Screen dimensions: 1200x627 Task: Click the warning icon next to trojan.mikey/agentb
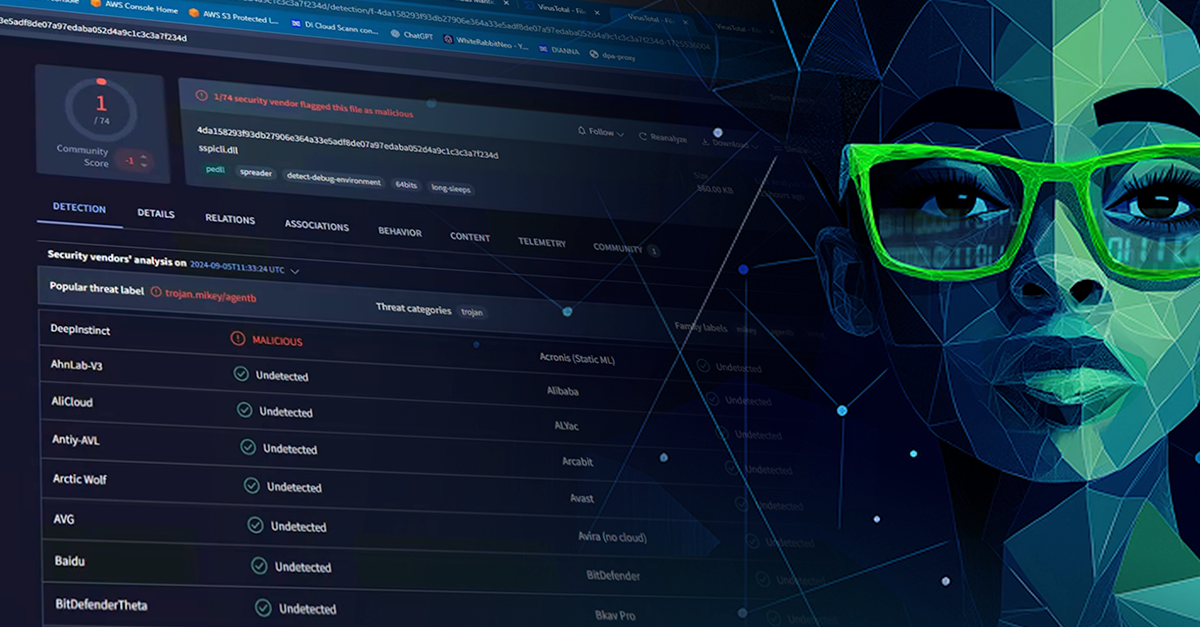(x=155, y=291)
